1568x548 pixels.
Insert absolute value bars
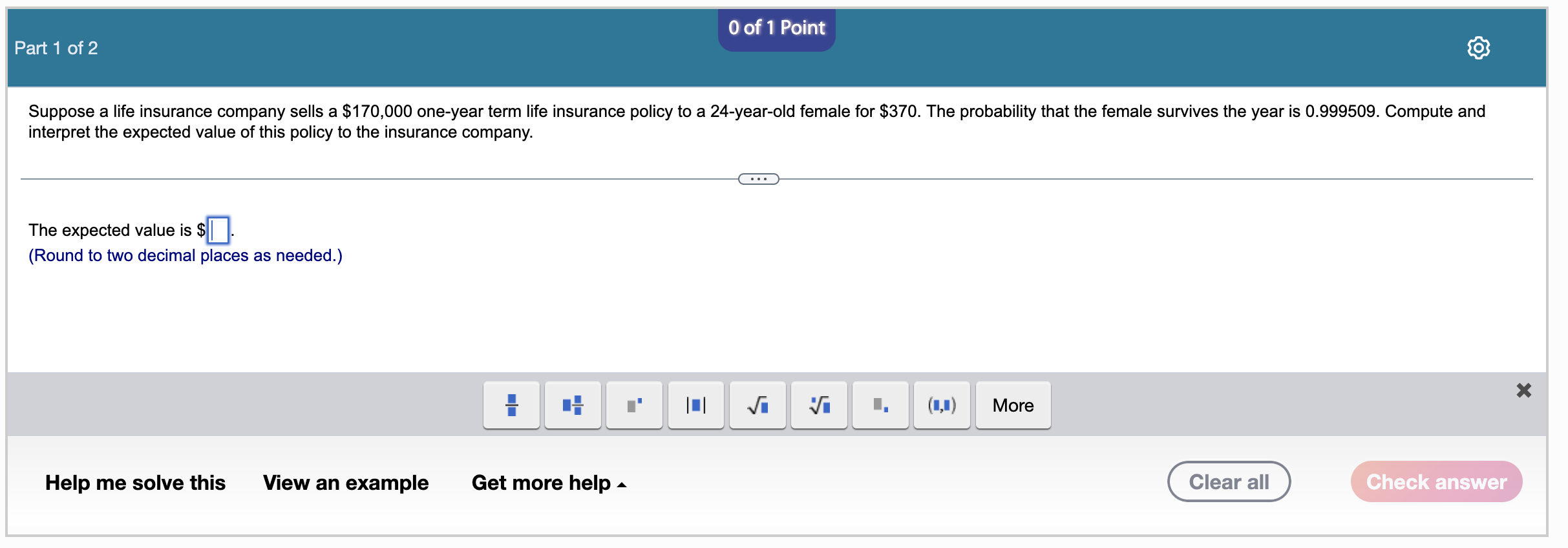(695, 405)
